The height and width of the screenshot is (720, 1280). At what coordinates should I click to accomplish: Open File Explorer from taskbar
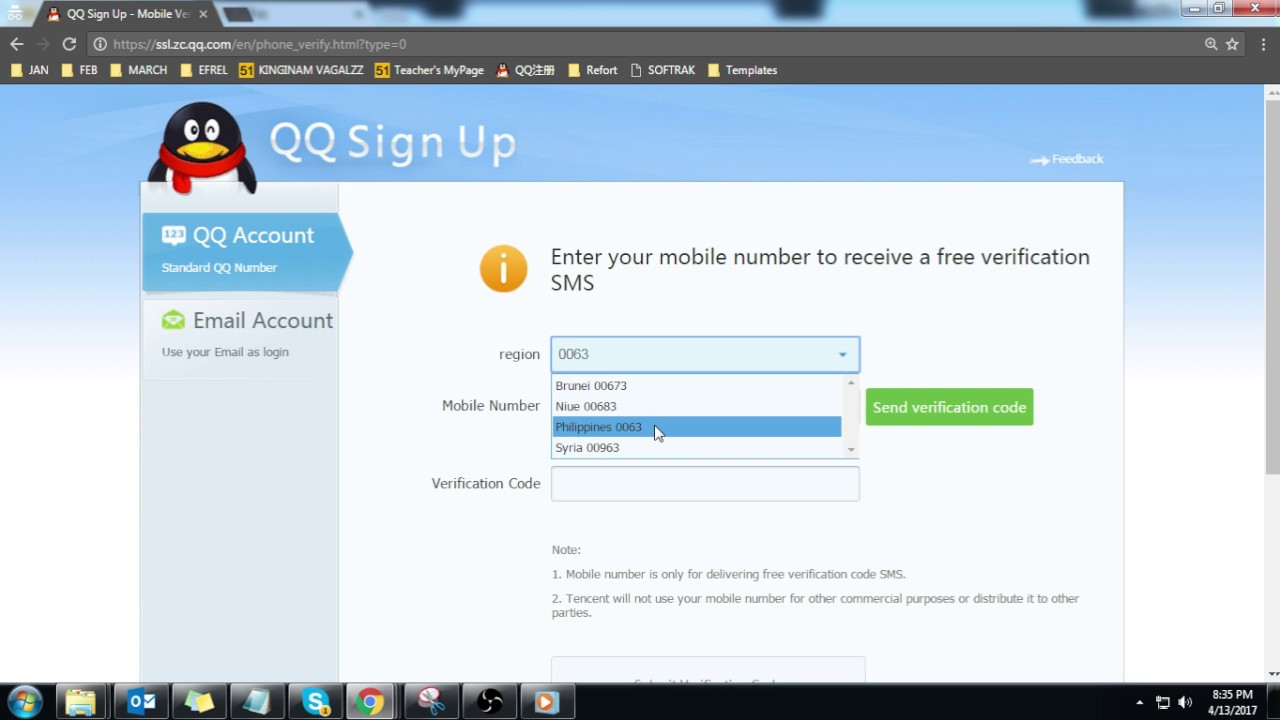tap(80, 702)
